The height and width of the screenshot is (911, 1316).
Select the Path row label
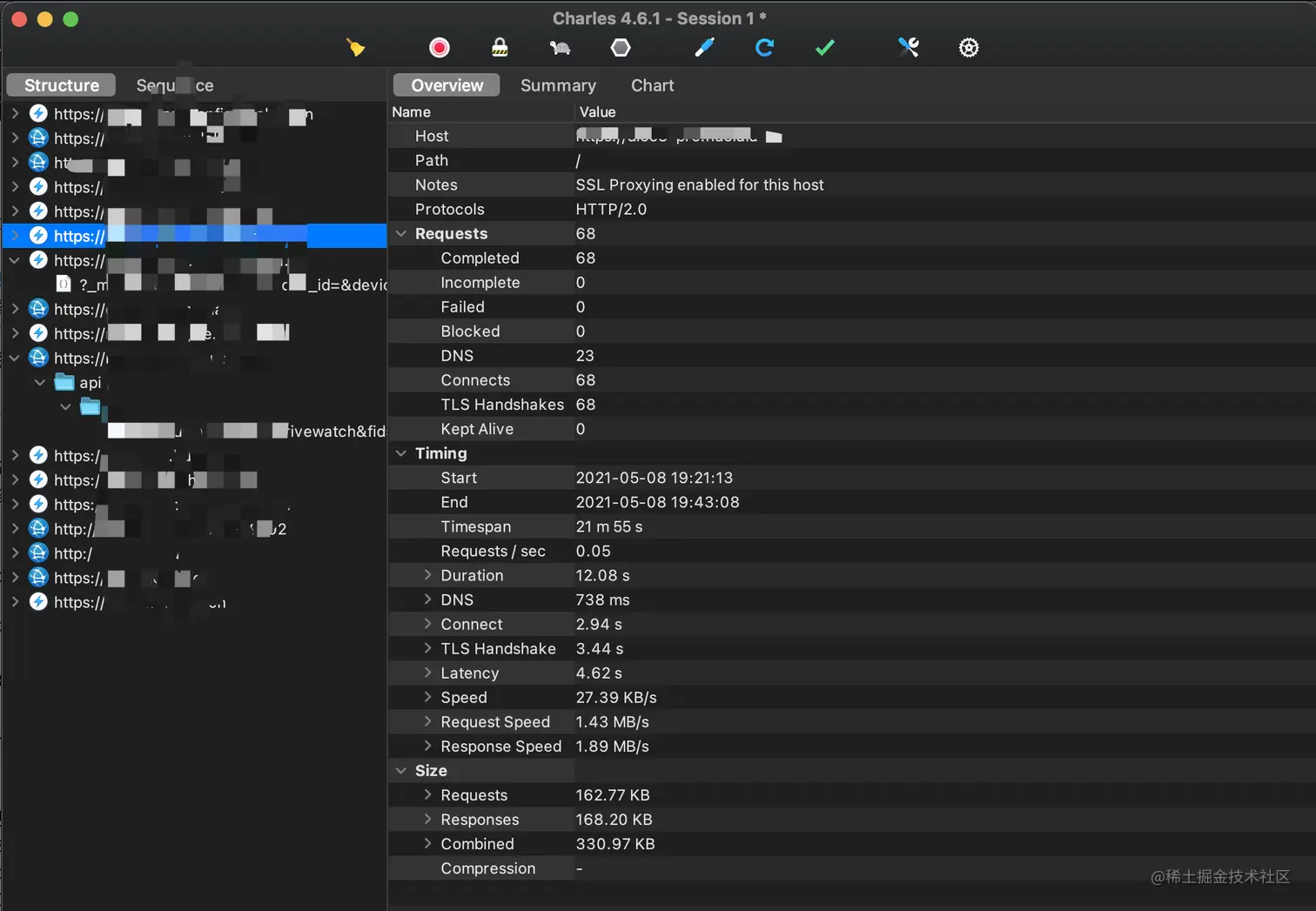pyautogui.click(x=432, y=160)
